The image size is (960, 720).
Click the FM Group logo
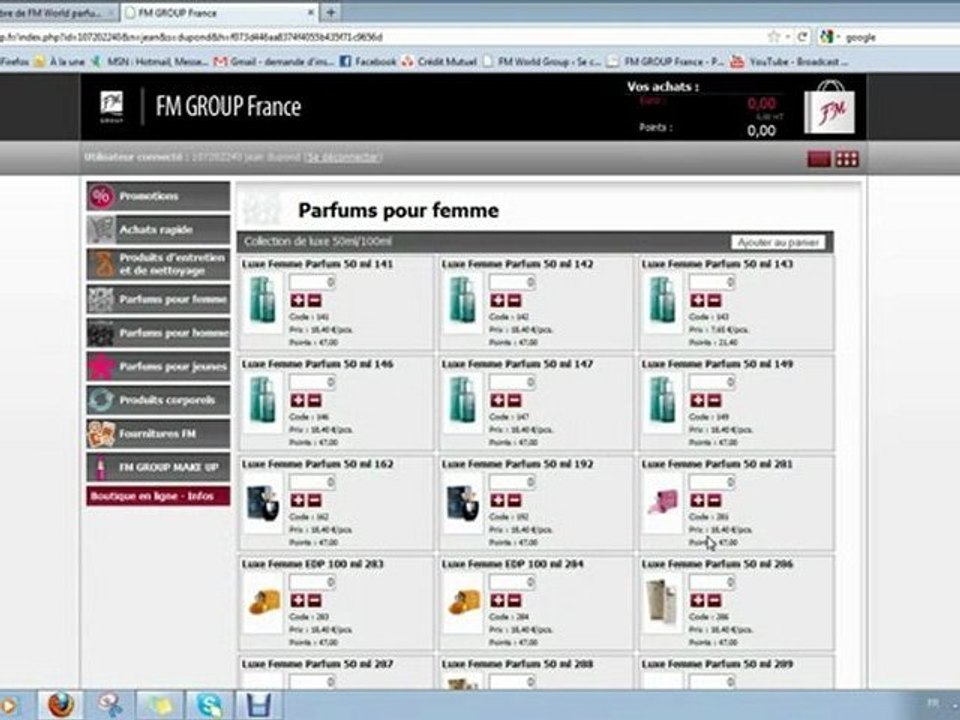coord(112,107)
